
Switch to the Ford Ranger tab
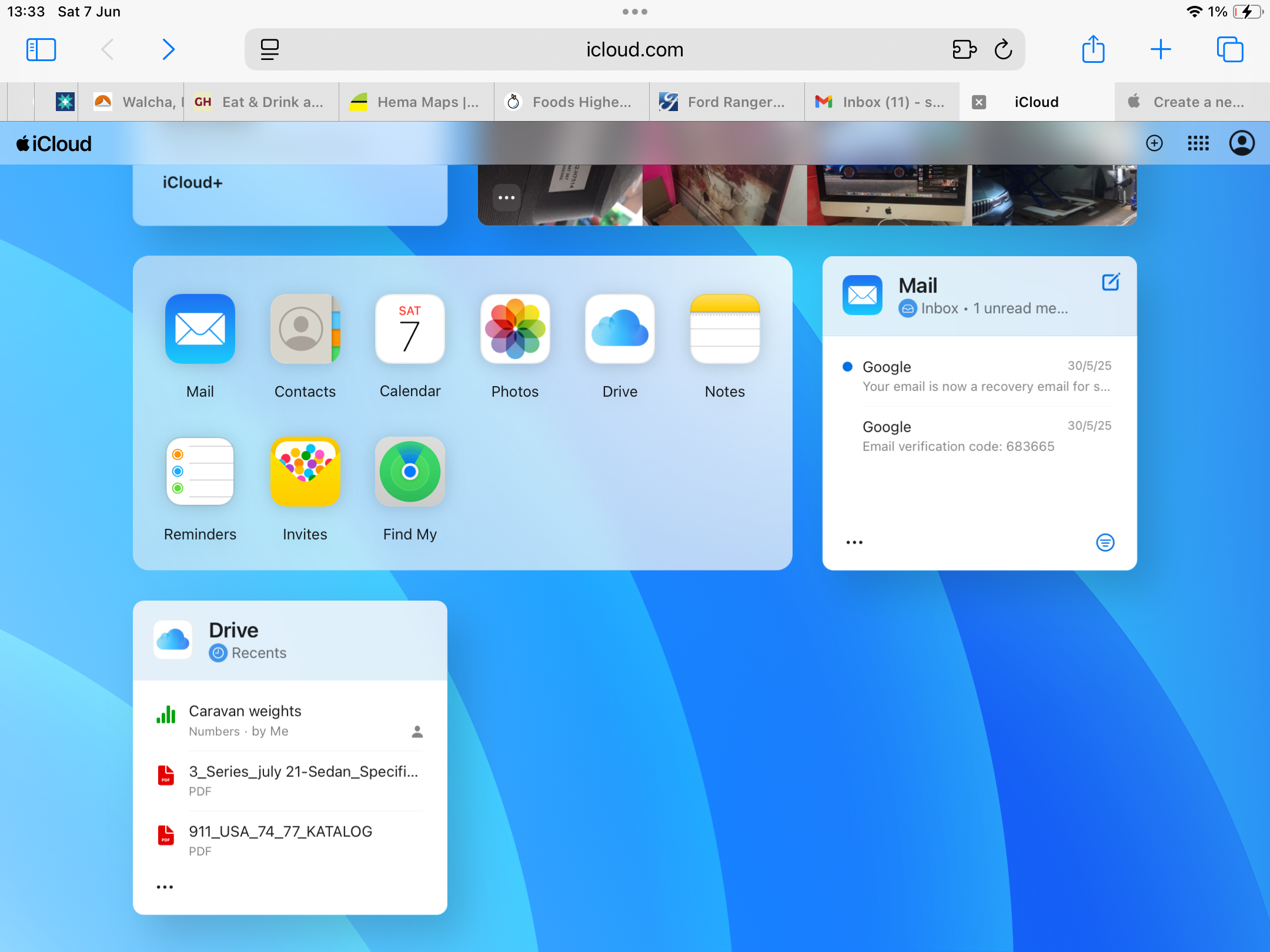coord(727,102)
